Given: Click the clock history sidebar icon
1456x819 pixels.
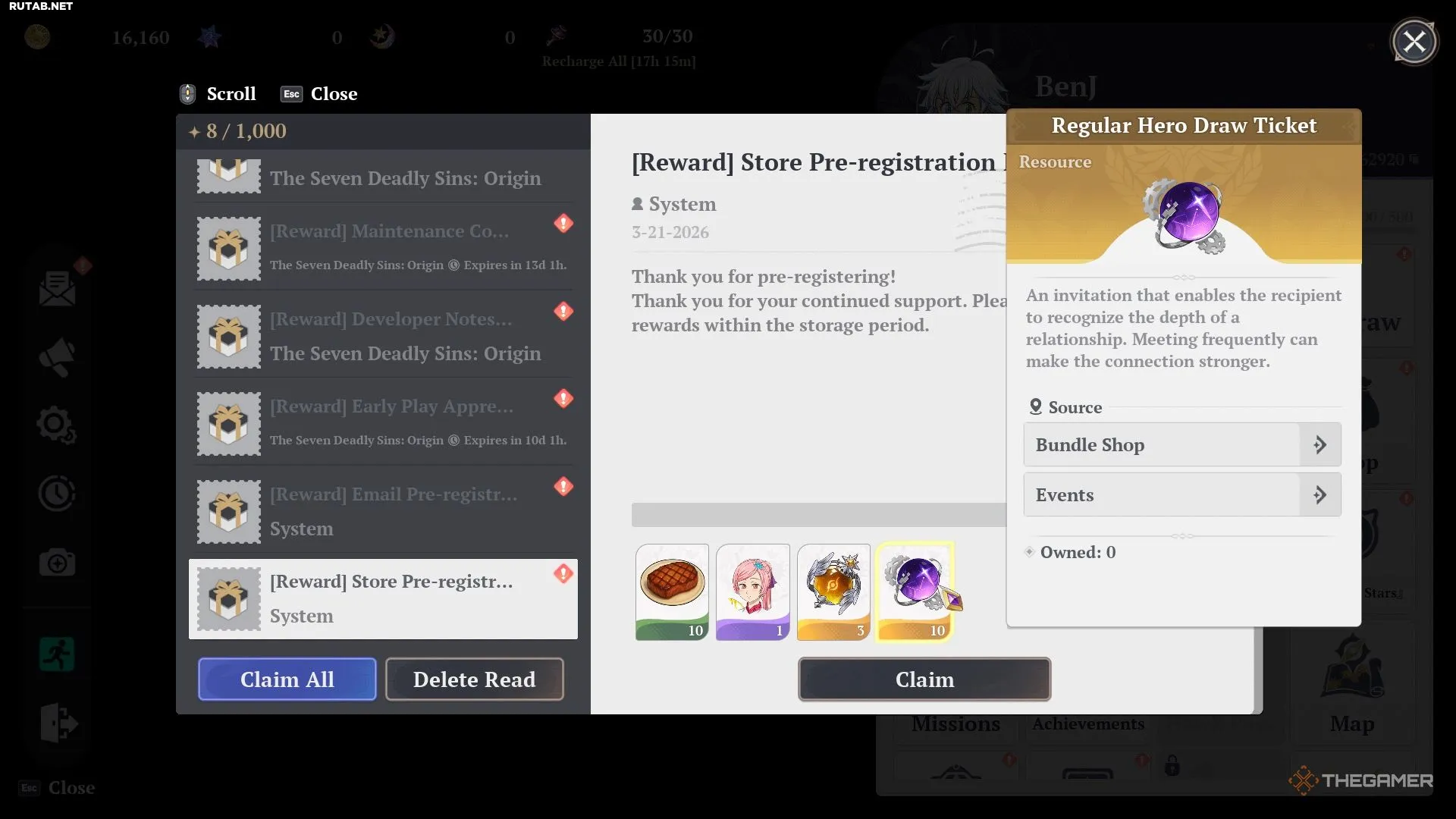Looking at the screenshot, I should click(57, 494).
